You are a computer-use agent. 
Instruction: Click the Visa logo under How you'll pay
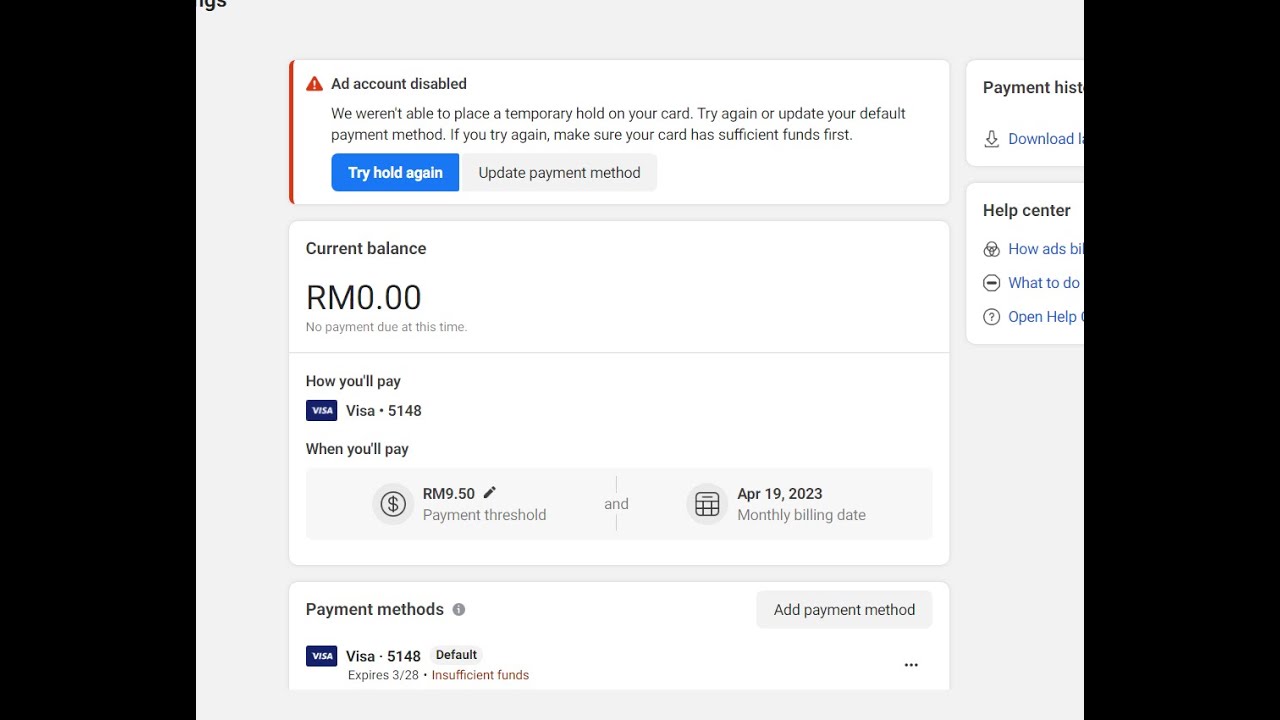click(x=322, y=410)
